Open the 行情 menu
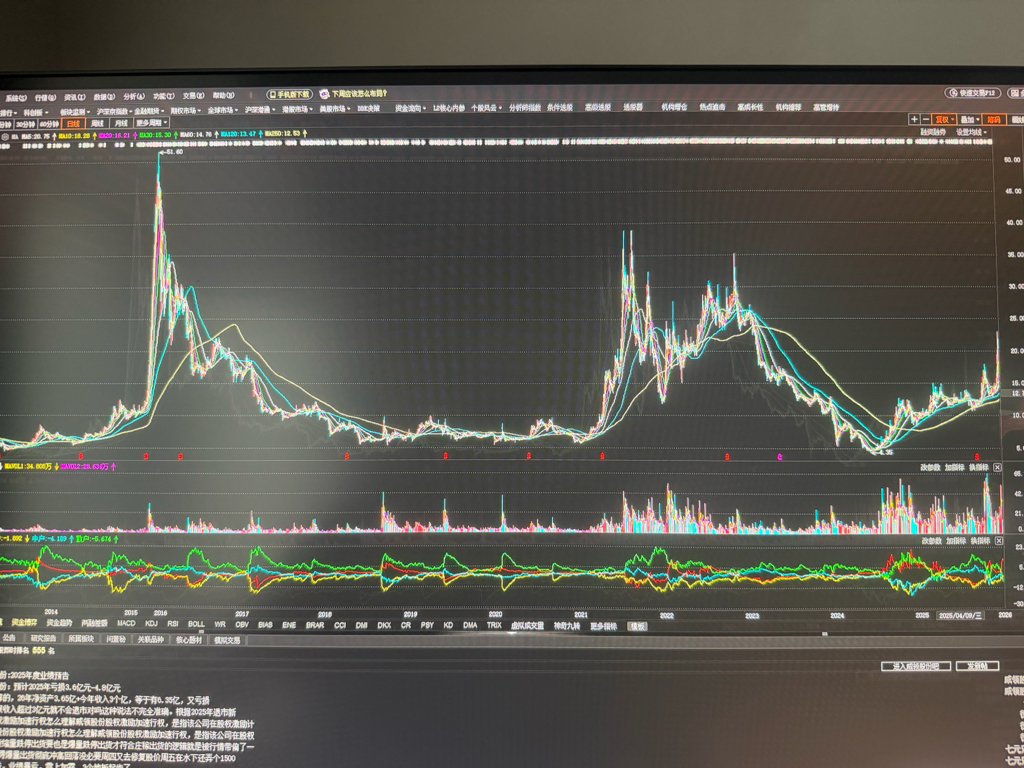1024x768 pixels. 45,97
